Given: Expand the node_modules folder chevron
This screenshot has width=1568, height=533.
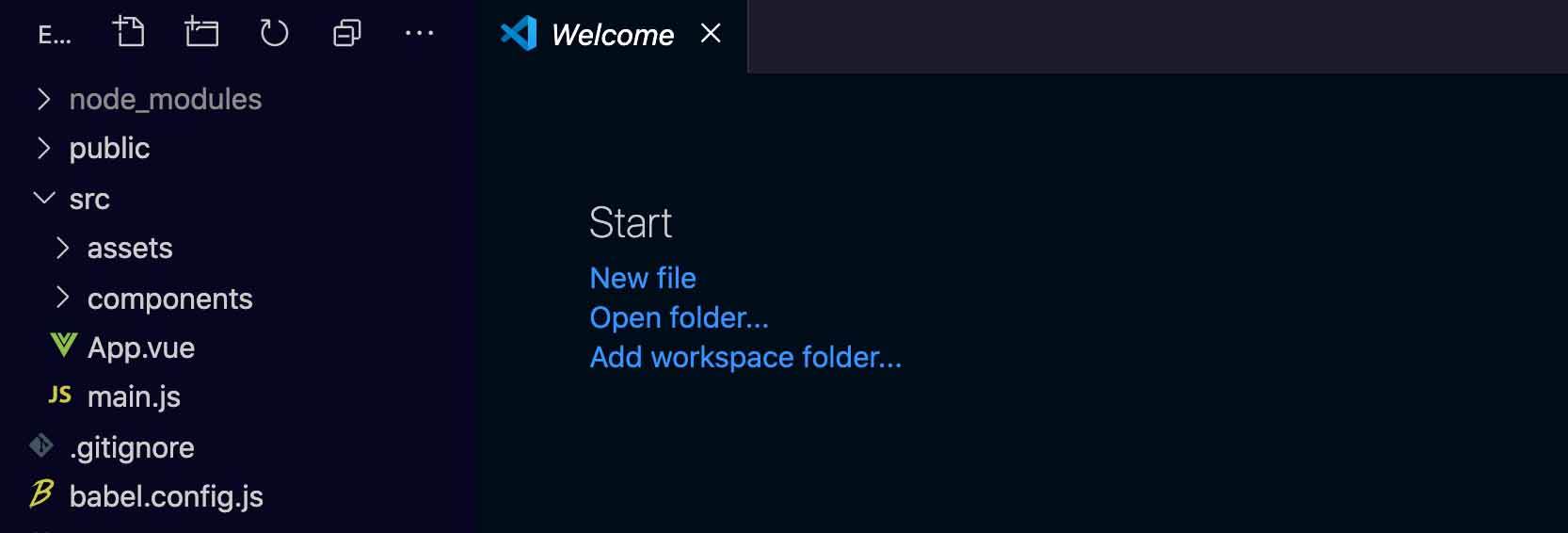Looking at the screenshot, I should [x=43, y=99].
